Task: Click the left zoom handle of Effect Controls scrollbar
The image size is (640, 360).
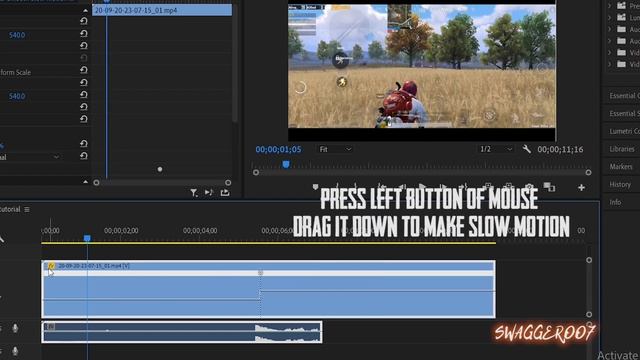Action: tap(96, 183)
